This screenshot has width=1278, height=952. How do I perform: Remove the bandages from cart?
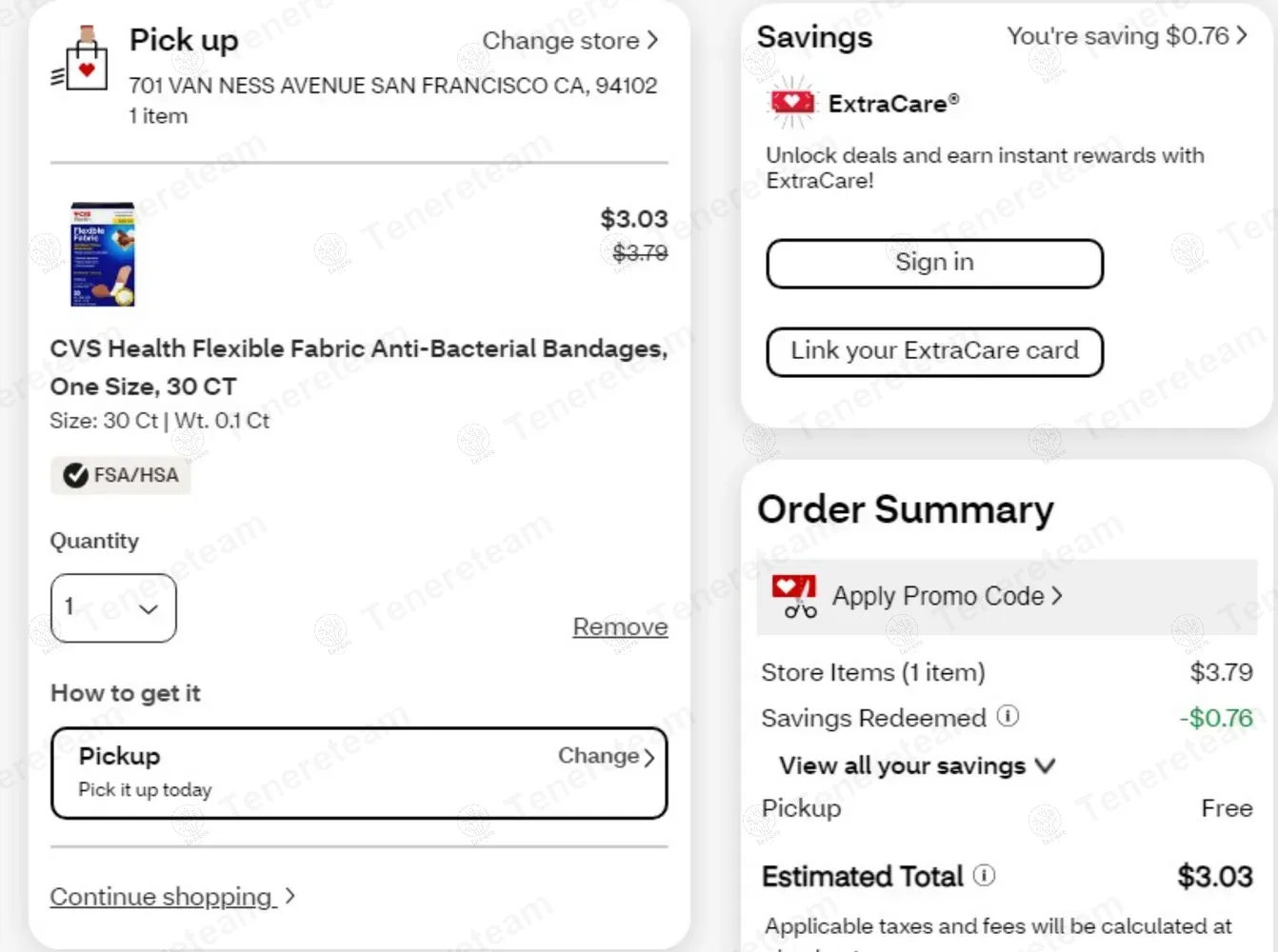click(620, 626)
